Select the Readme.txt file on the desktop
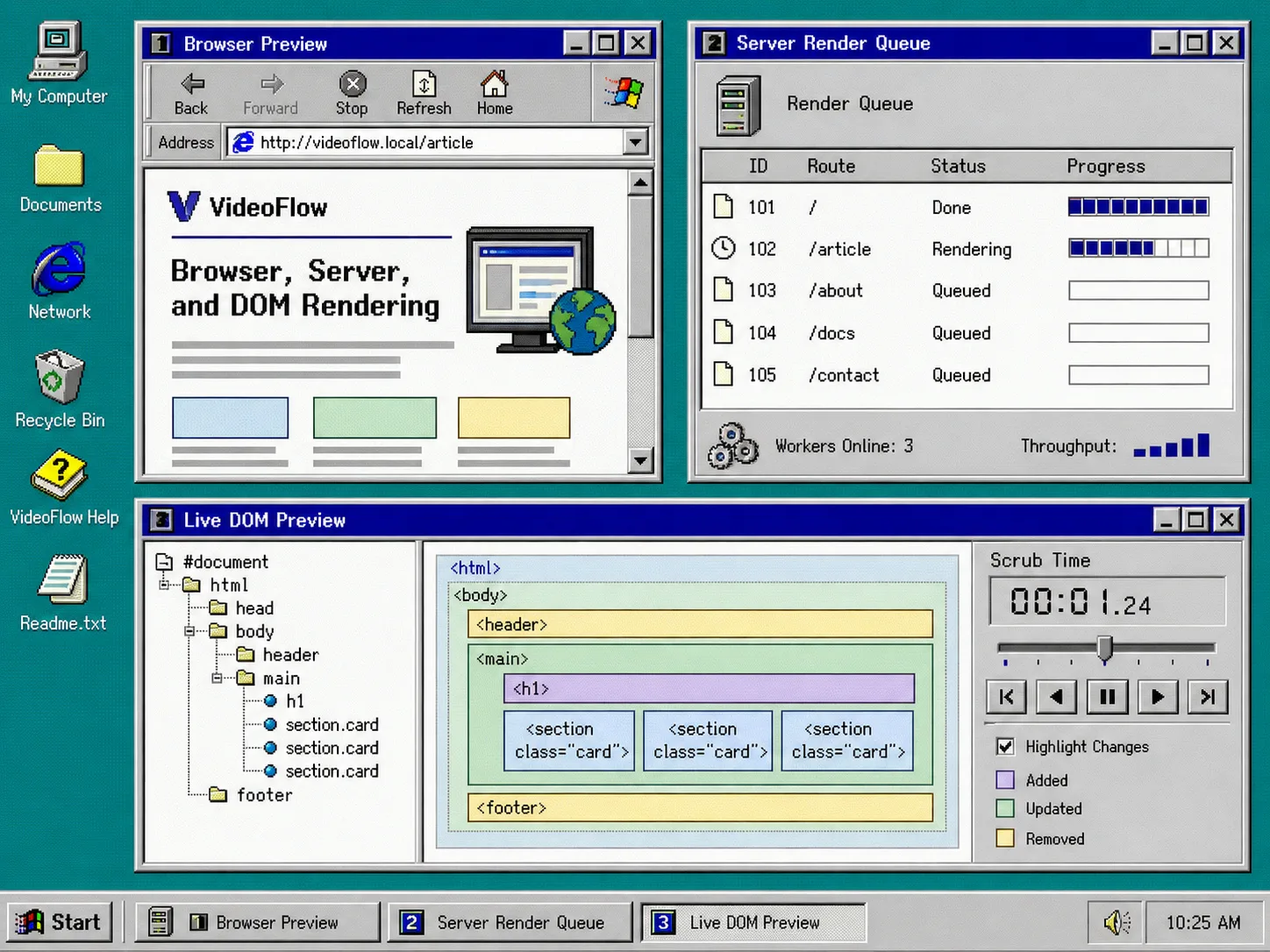The image size is (1270, 952). (x=63, y=593)
